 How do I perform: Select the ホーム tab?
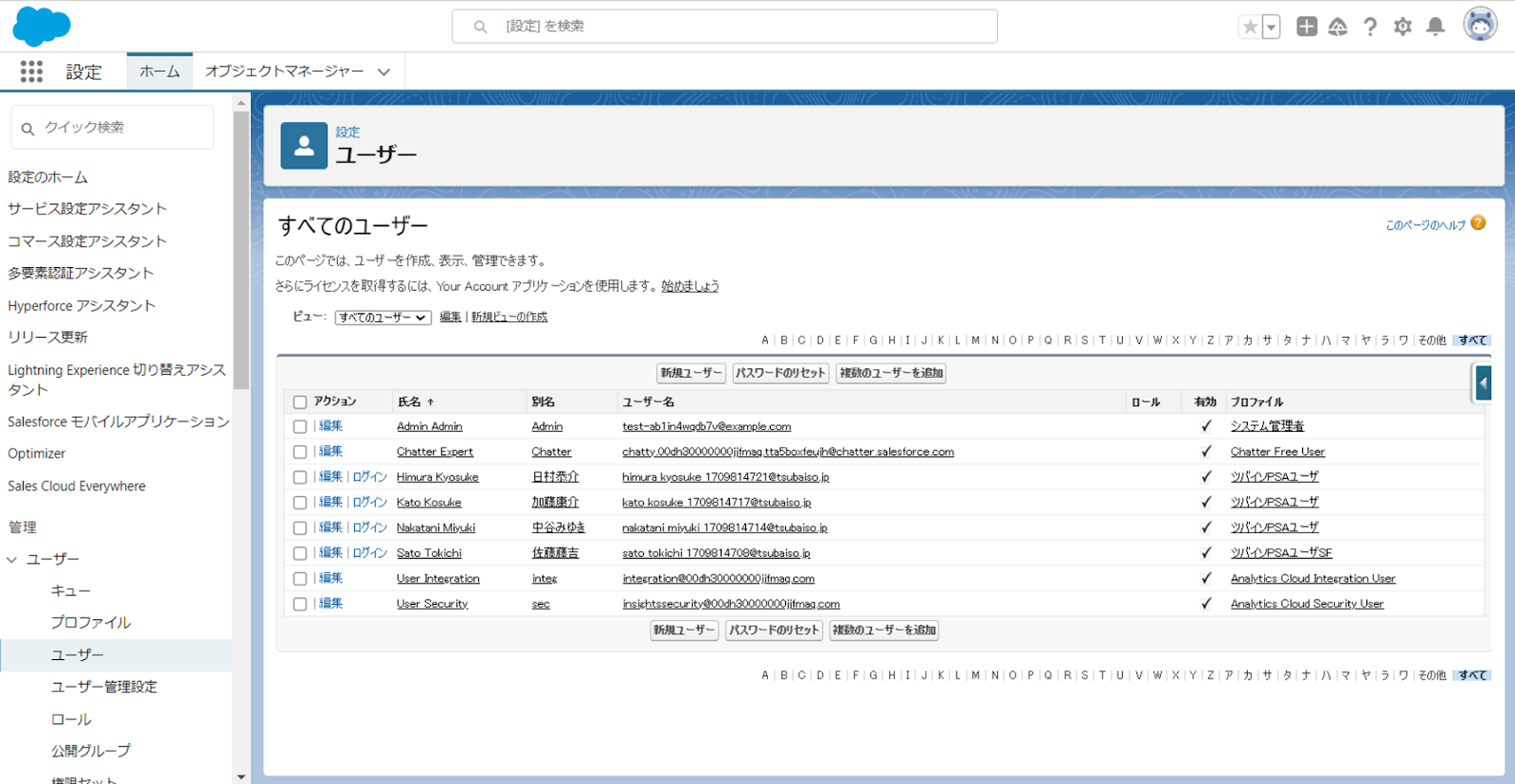pyautogui.click(x=160, y=71)
